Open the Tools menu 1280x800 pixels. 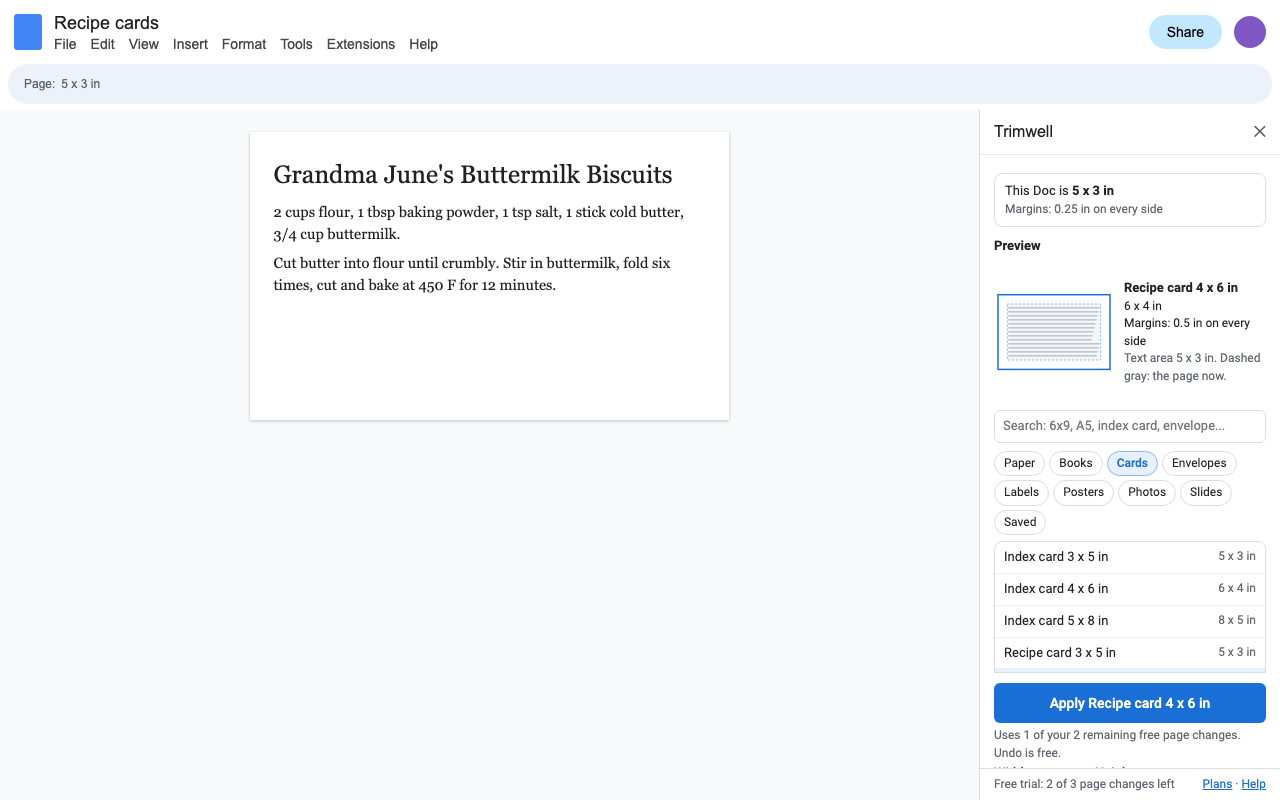pos(296,44)
